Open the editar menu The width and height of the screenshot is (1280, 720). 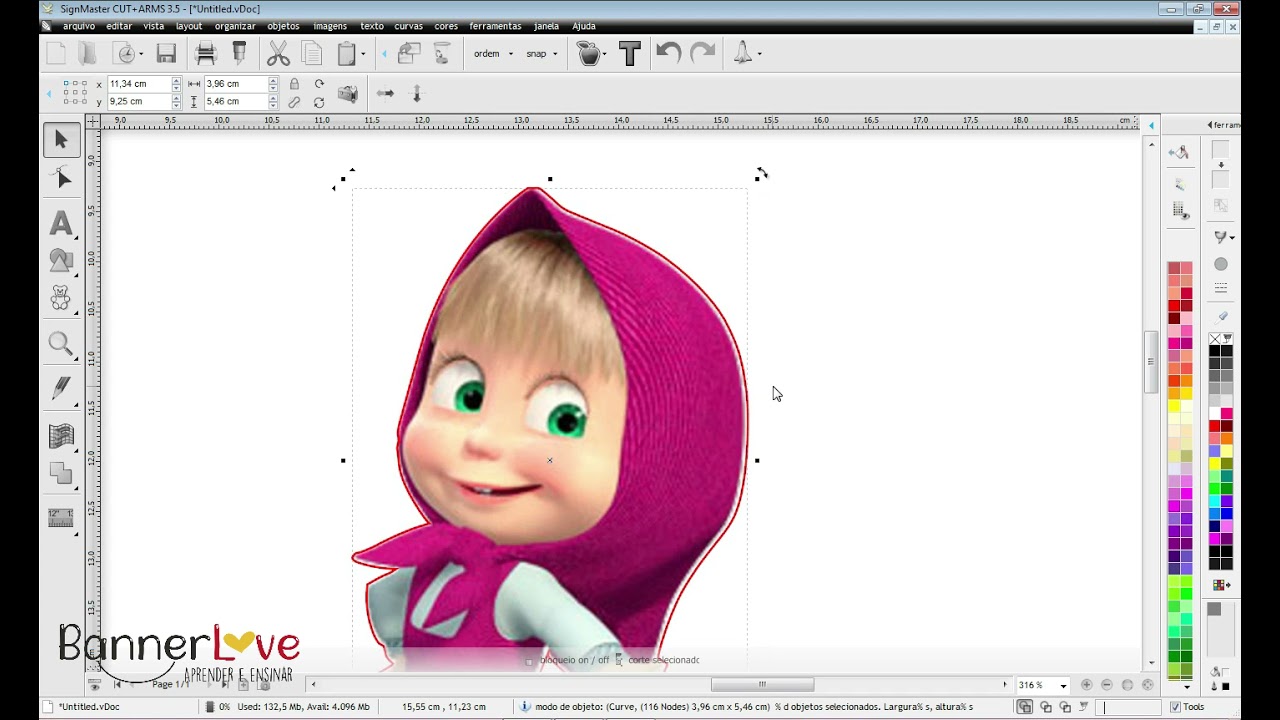[x=119, y=26]
